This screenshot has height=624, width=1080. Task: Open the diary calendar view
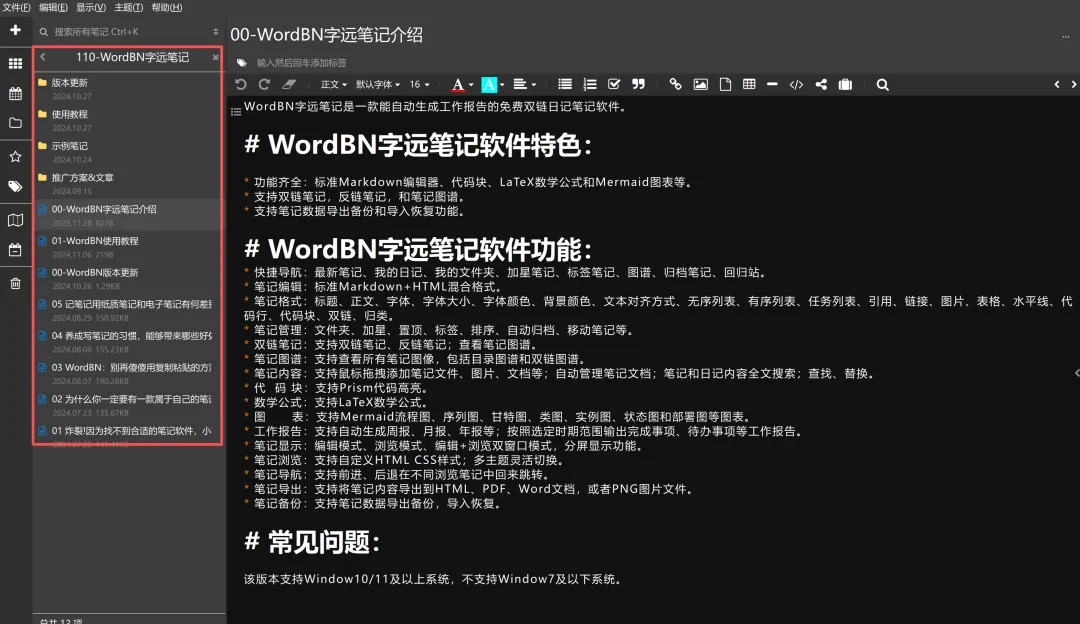15,94
